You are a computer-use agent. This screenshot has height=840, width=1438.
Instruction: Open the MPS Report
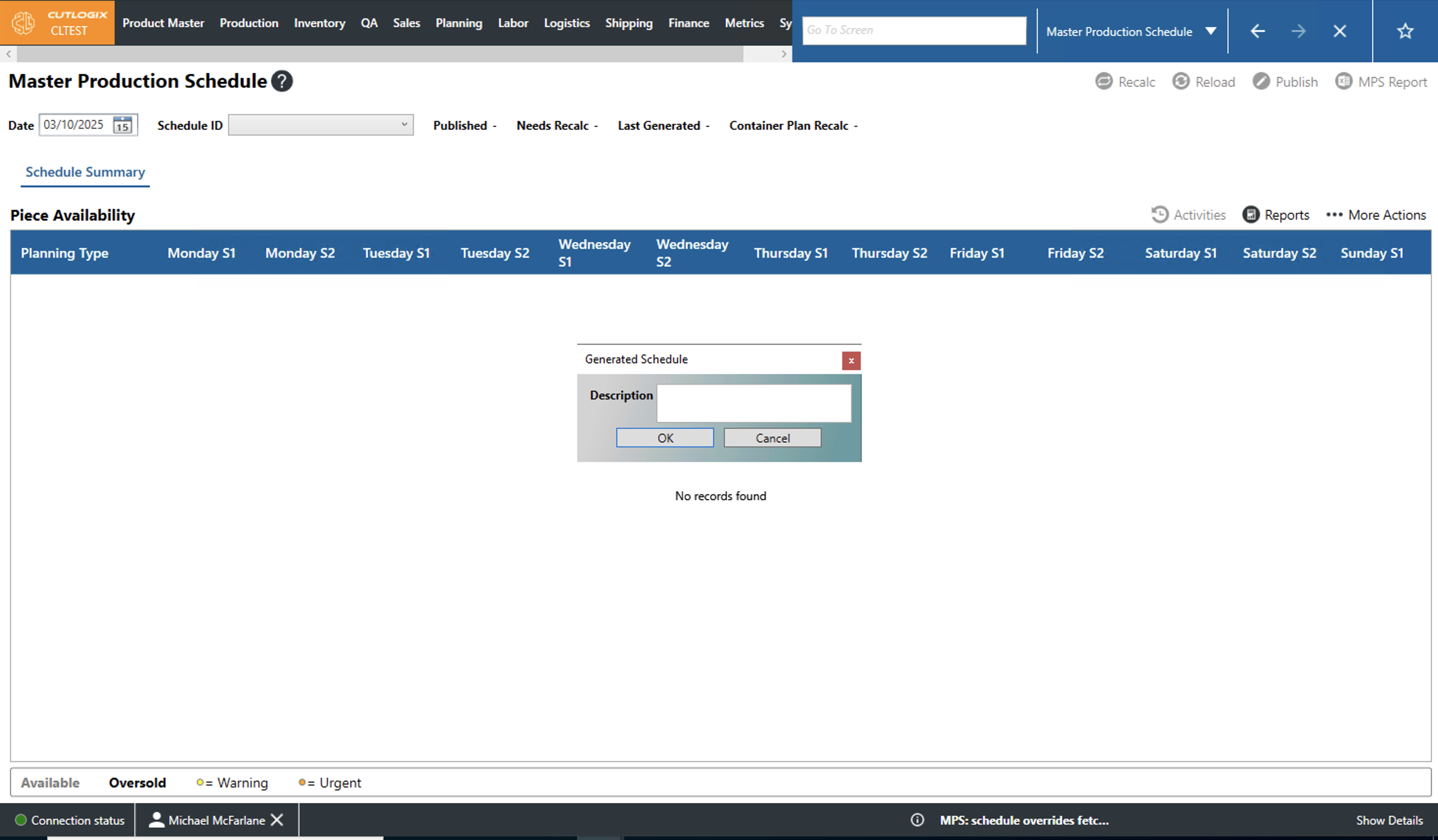click(x=1381, y=82)
